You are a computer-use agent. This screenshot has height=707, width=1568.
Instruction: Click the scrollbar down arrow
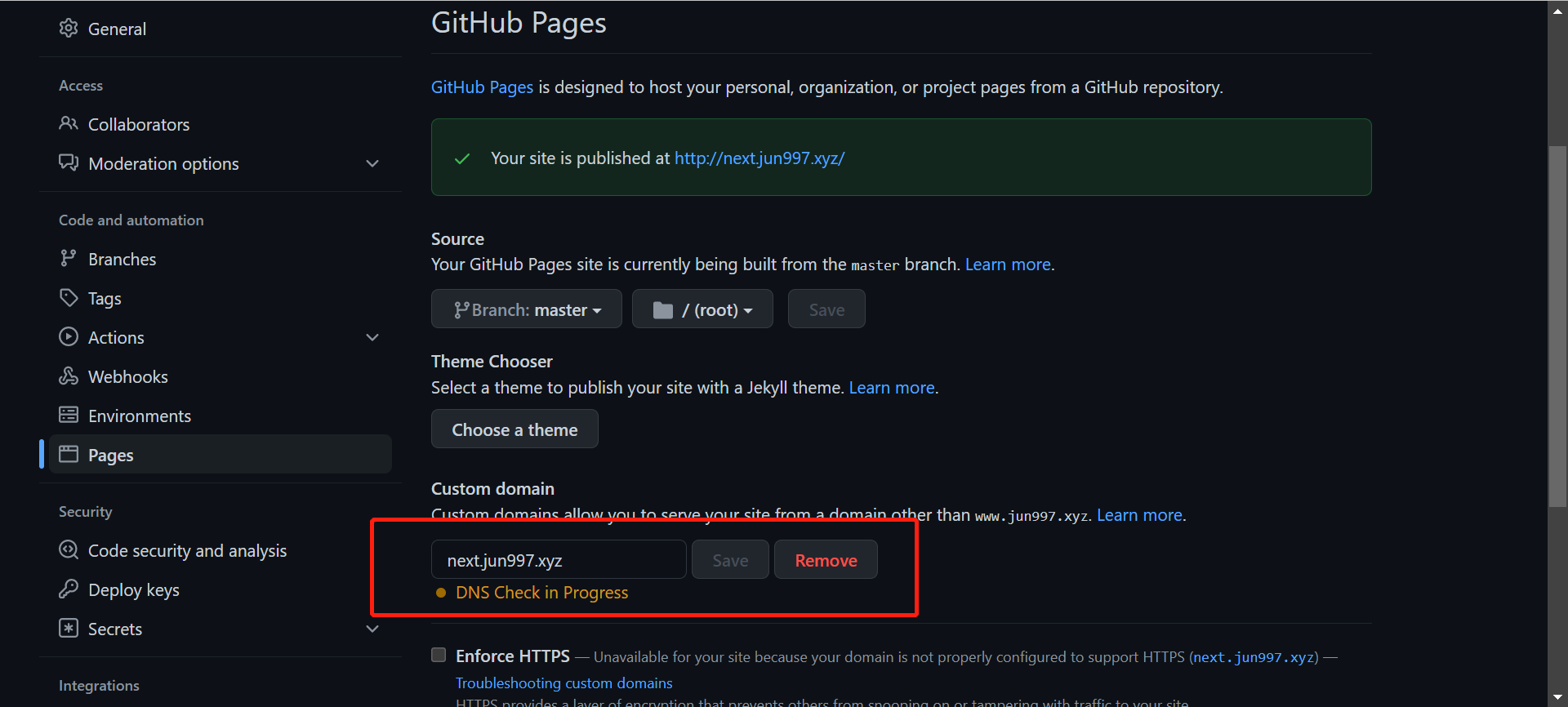click(x=1557, y=698)
